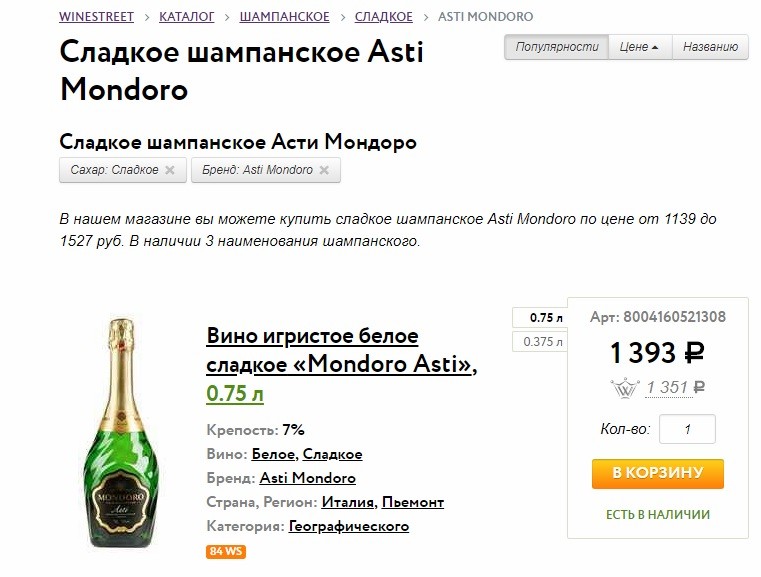Remove the Сахар: Сладкое filter tag

click(170, 171)
